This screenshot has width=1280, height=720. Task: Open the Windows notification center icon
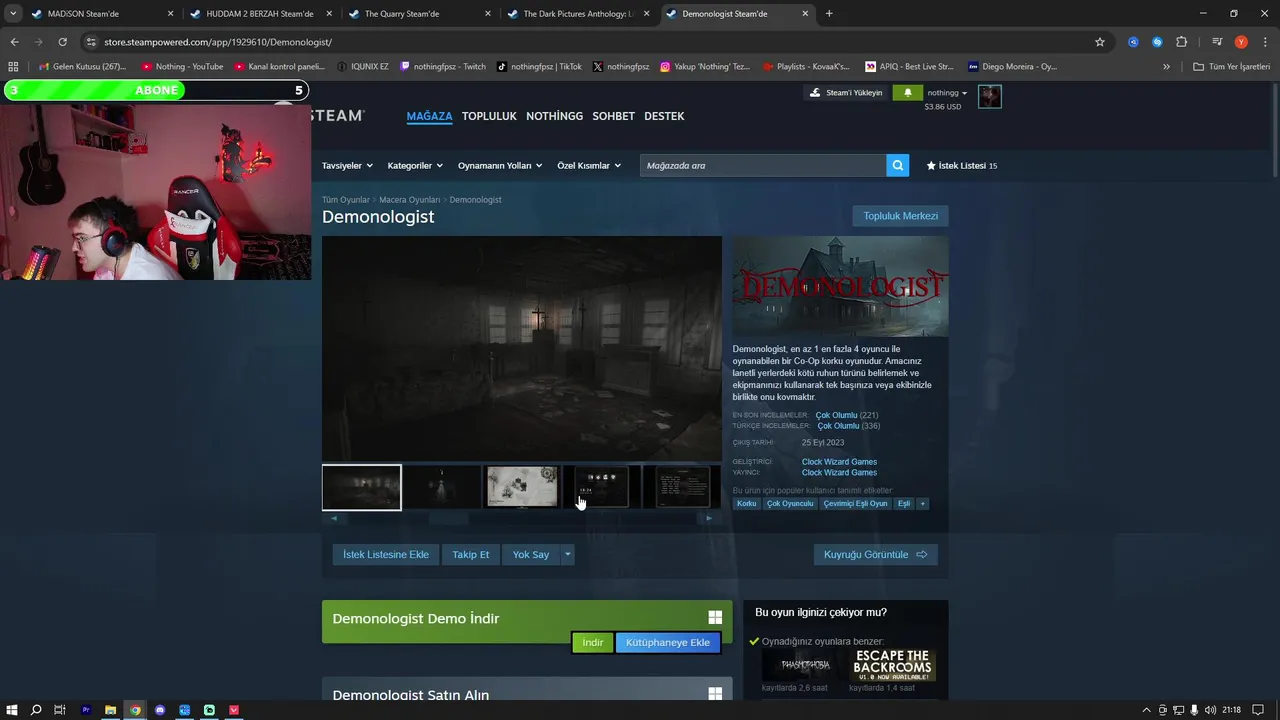[x=1258, y=710]
